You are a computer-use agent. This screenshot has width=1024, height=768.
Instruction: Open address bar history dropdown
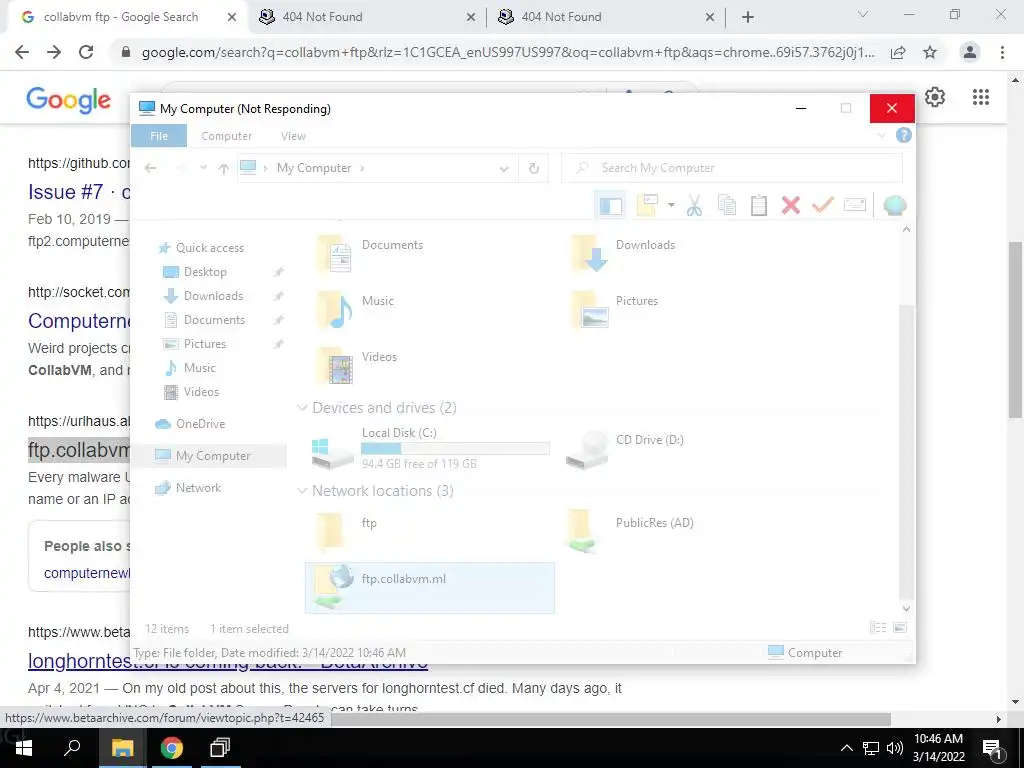[x=504, y=168]
